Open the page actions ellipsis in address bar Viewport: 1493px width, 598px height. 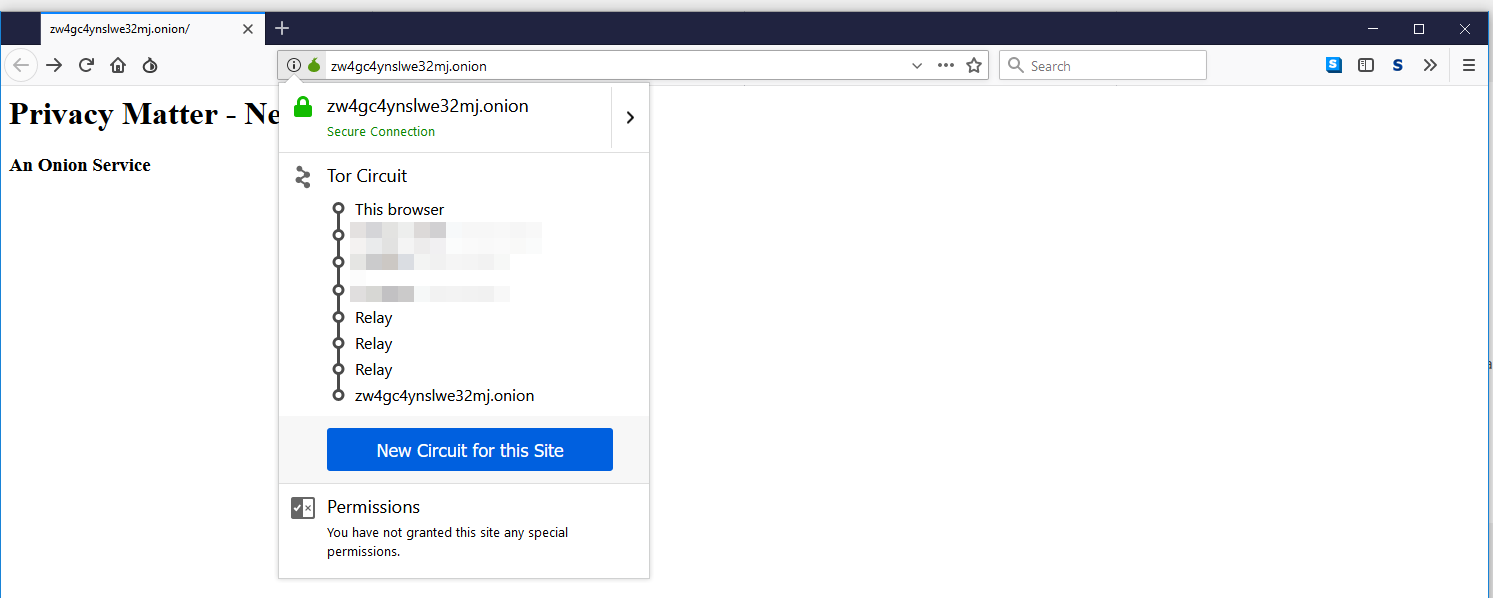tap(945, 65)
